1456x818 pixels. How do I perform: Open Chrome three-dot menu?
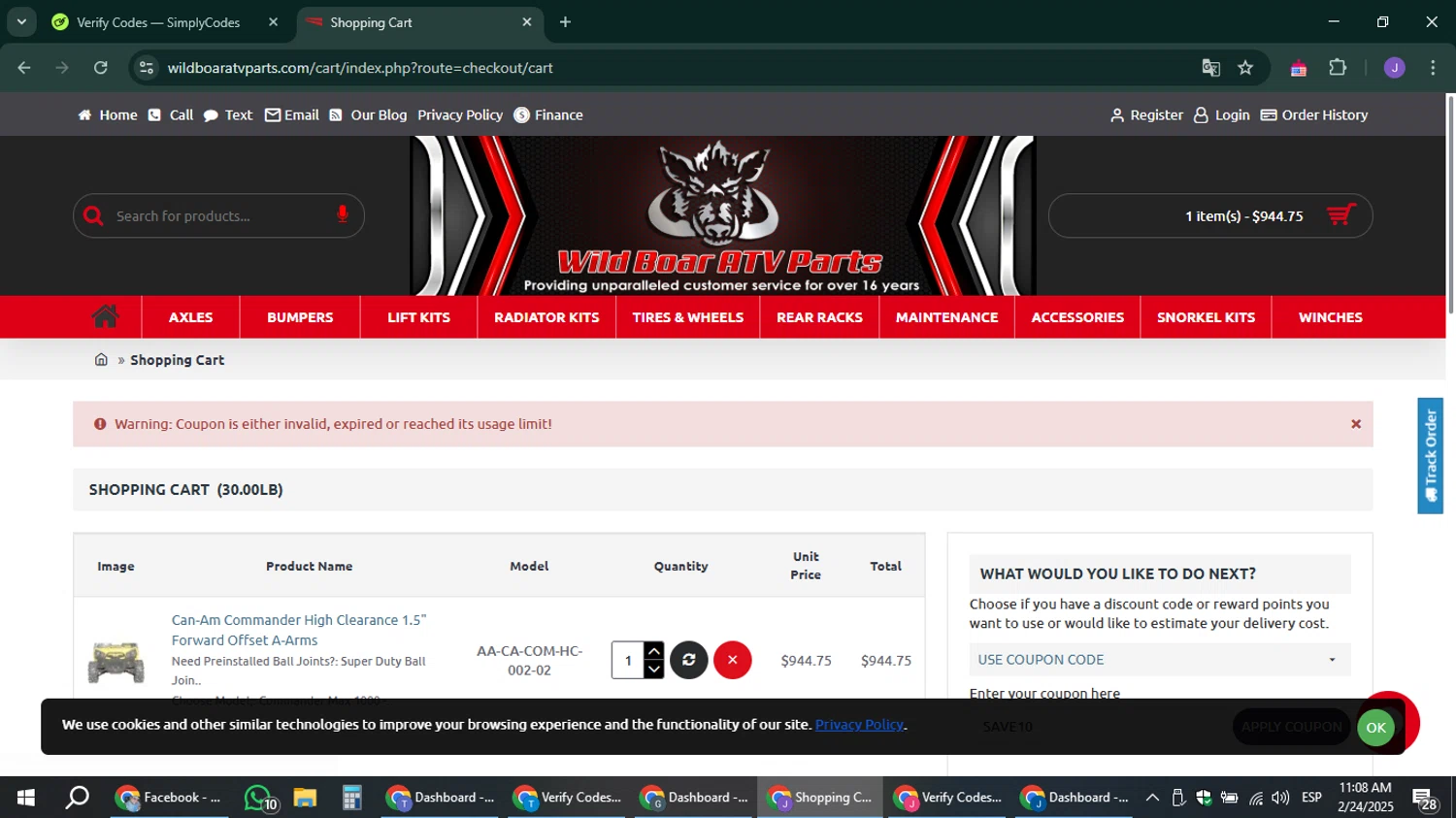[x=1433, y=68]
